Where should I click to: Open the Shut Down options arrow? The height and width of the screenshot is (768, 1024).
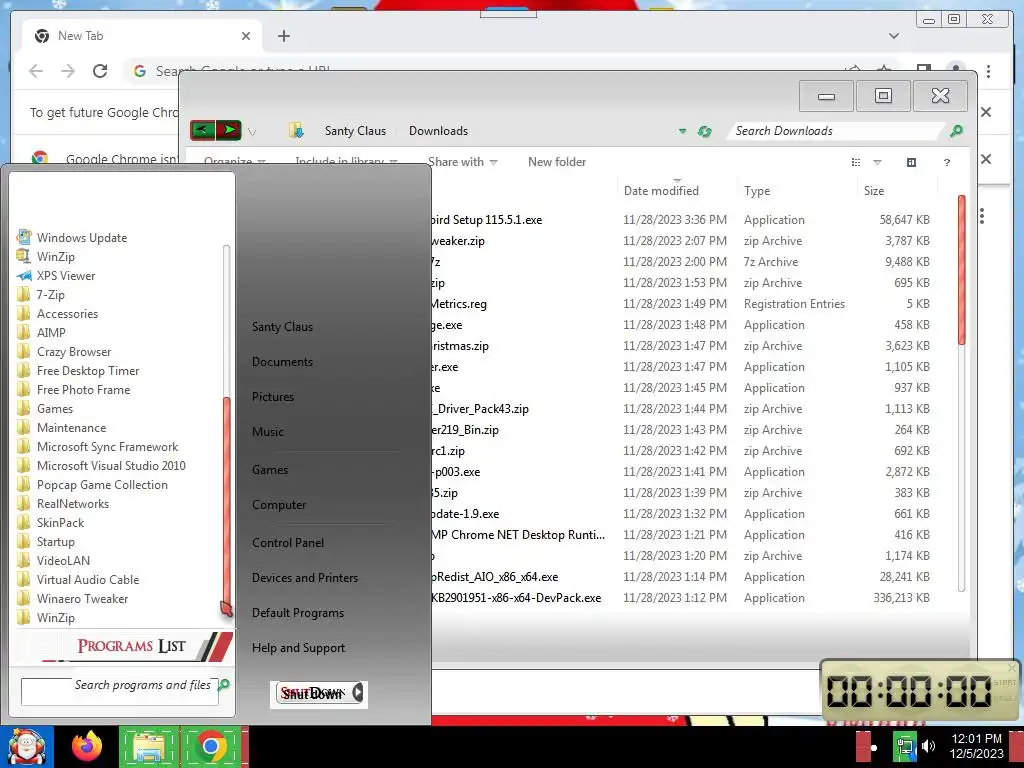[358, 693]
